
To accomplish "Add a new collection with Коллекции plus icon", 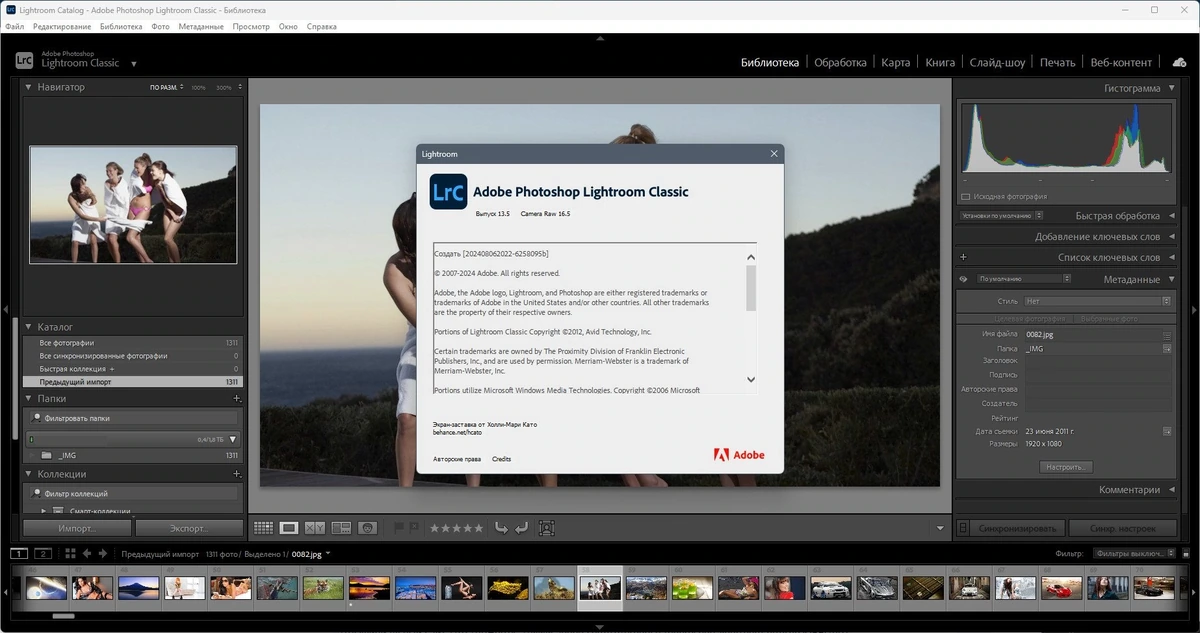I will point(237,474).
